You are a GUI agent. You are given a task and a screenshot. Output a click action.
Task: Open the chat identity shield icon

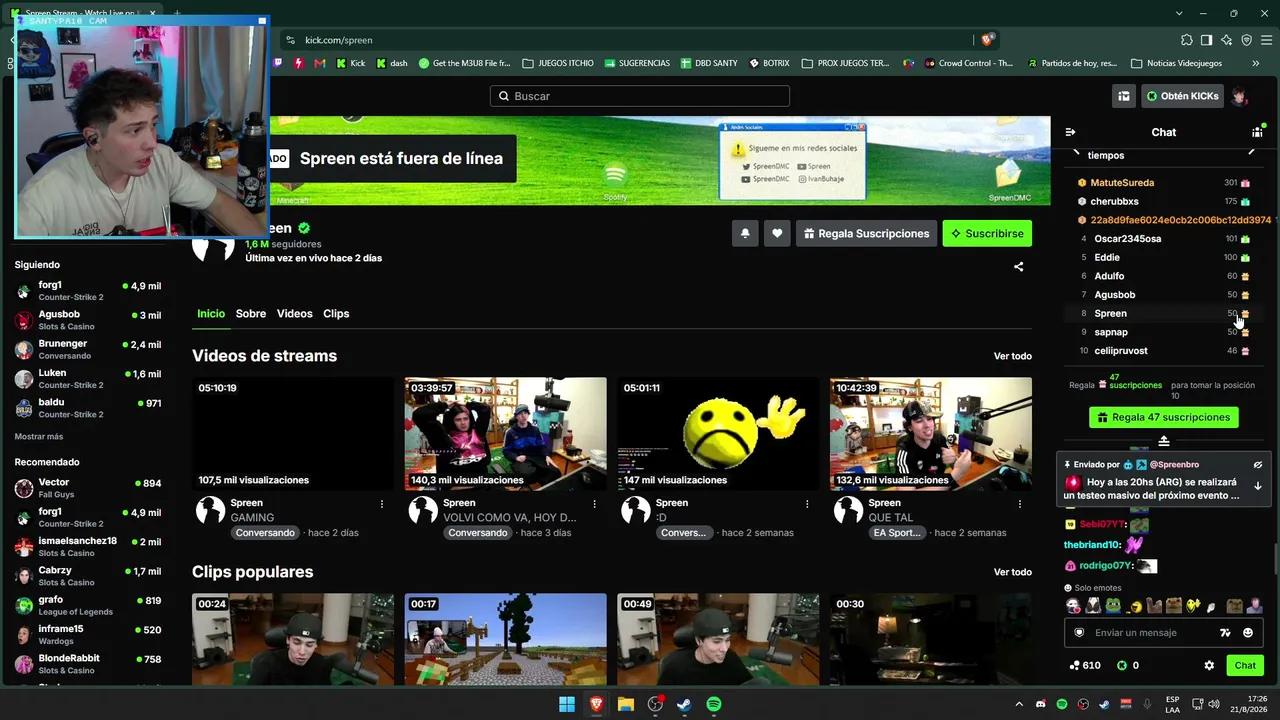(1079, 633)
